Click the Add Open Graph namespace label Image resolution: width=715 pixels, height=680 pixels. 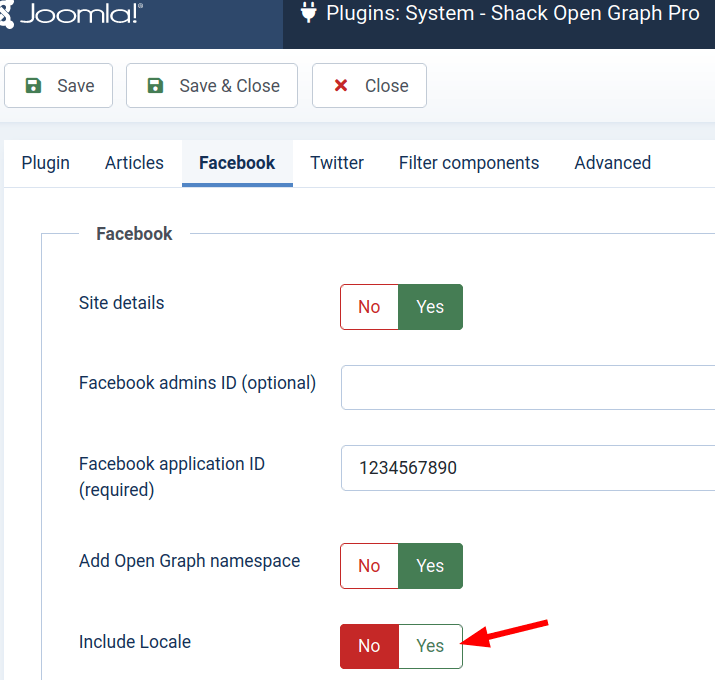pos(189,561)
